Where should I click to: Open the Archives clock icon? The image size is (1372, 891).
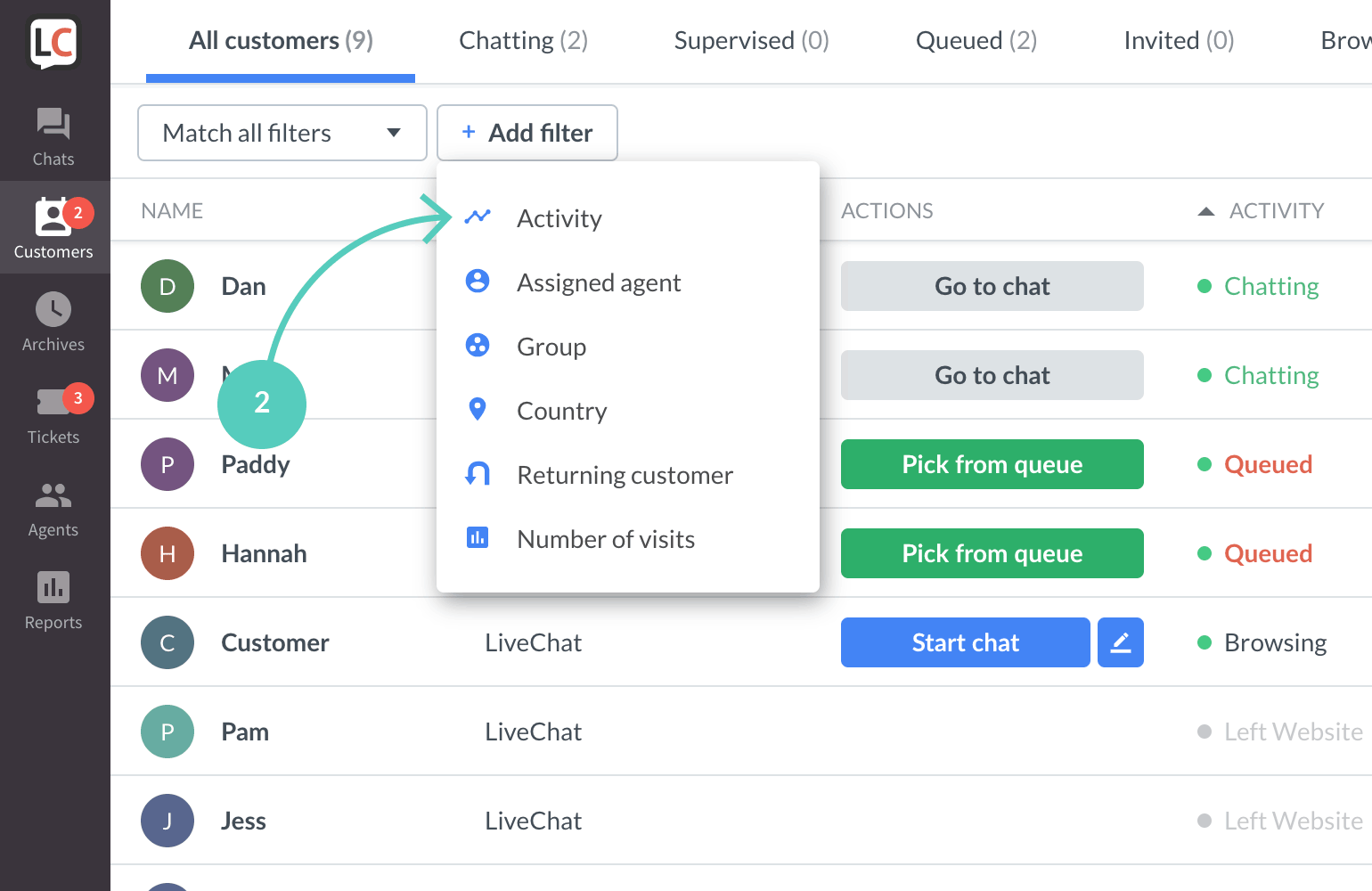[x=53, y=310]
